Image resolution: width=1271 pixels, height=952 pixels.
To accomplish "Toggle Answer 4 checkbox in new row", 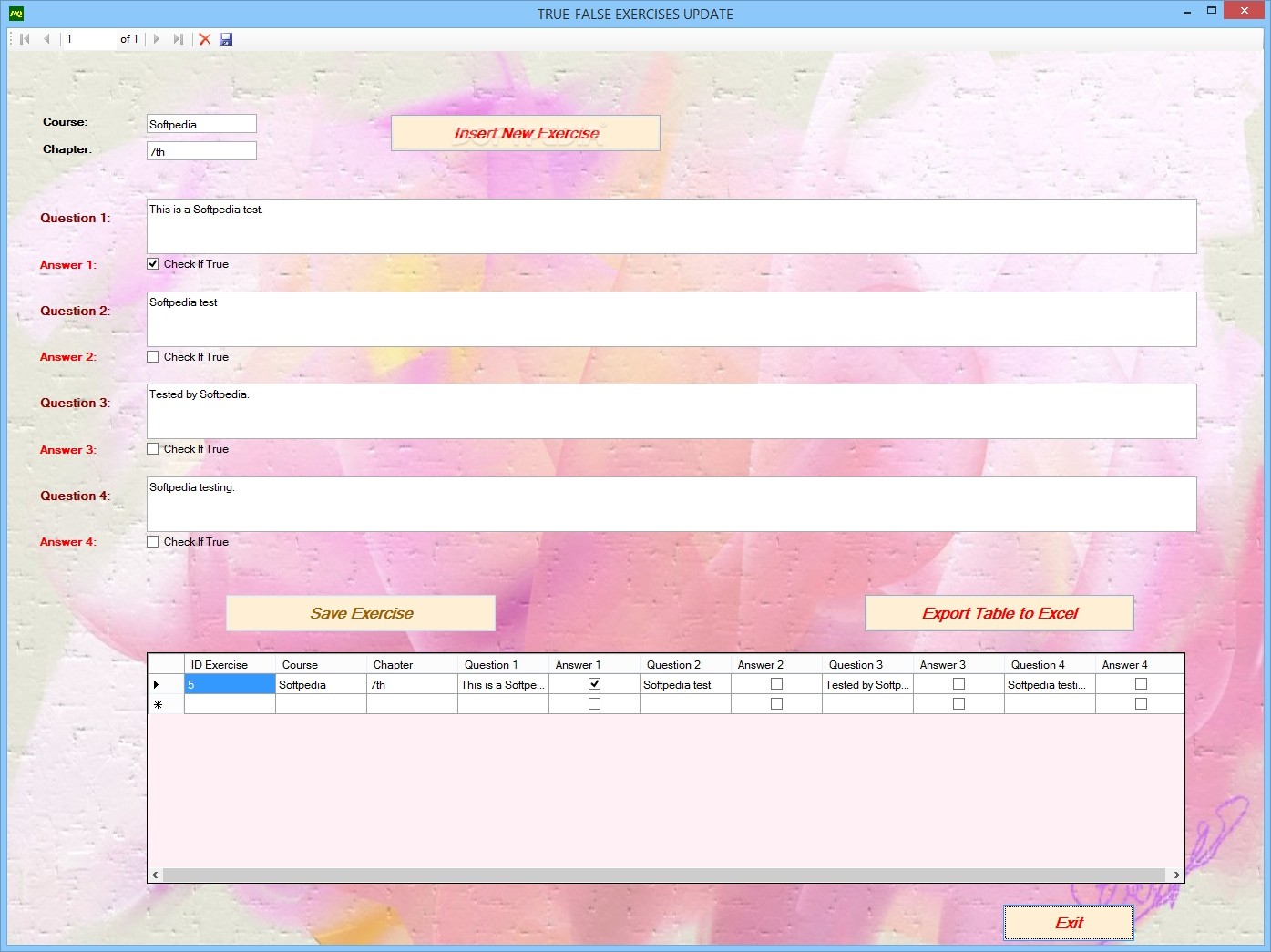I will point(1141,704).
